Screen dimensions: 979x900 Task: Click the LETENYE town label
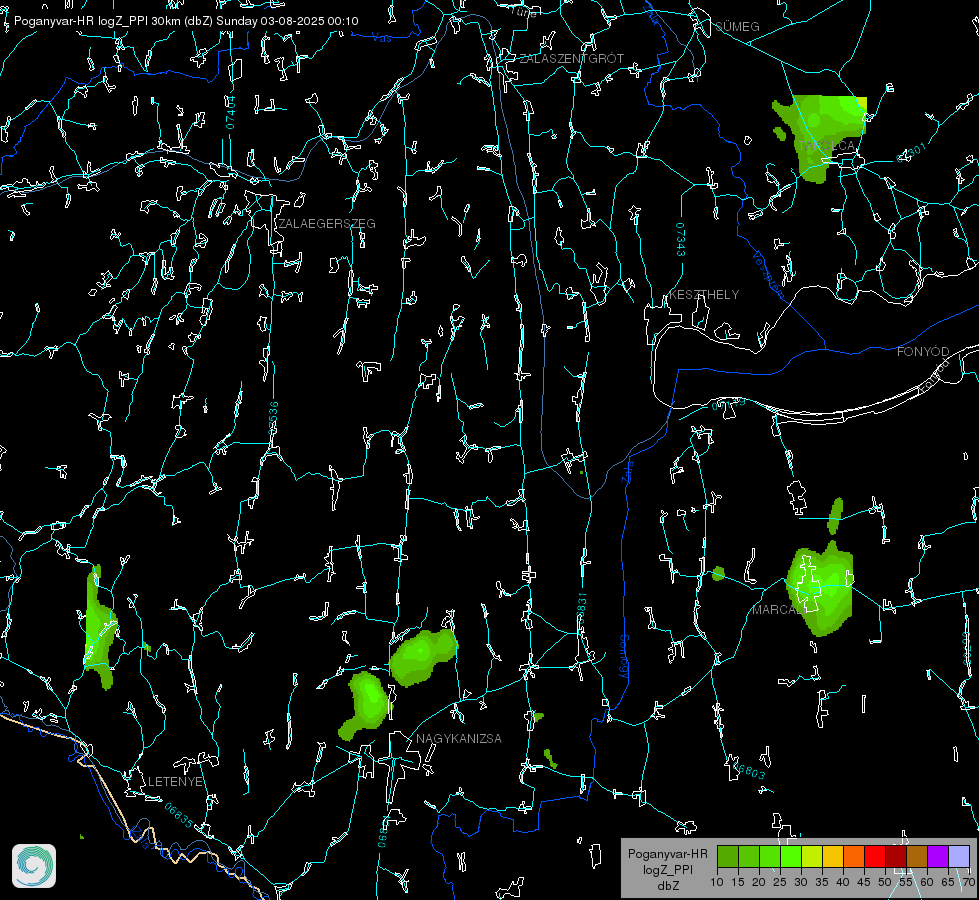coord(175,781)
